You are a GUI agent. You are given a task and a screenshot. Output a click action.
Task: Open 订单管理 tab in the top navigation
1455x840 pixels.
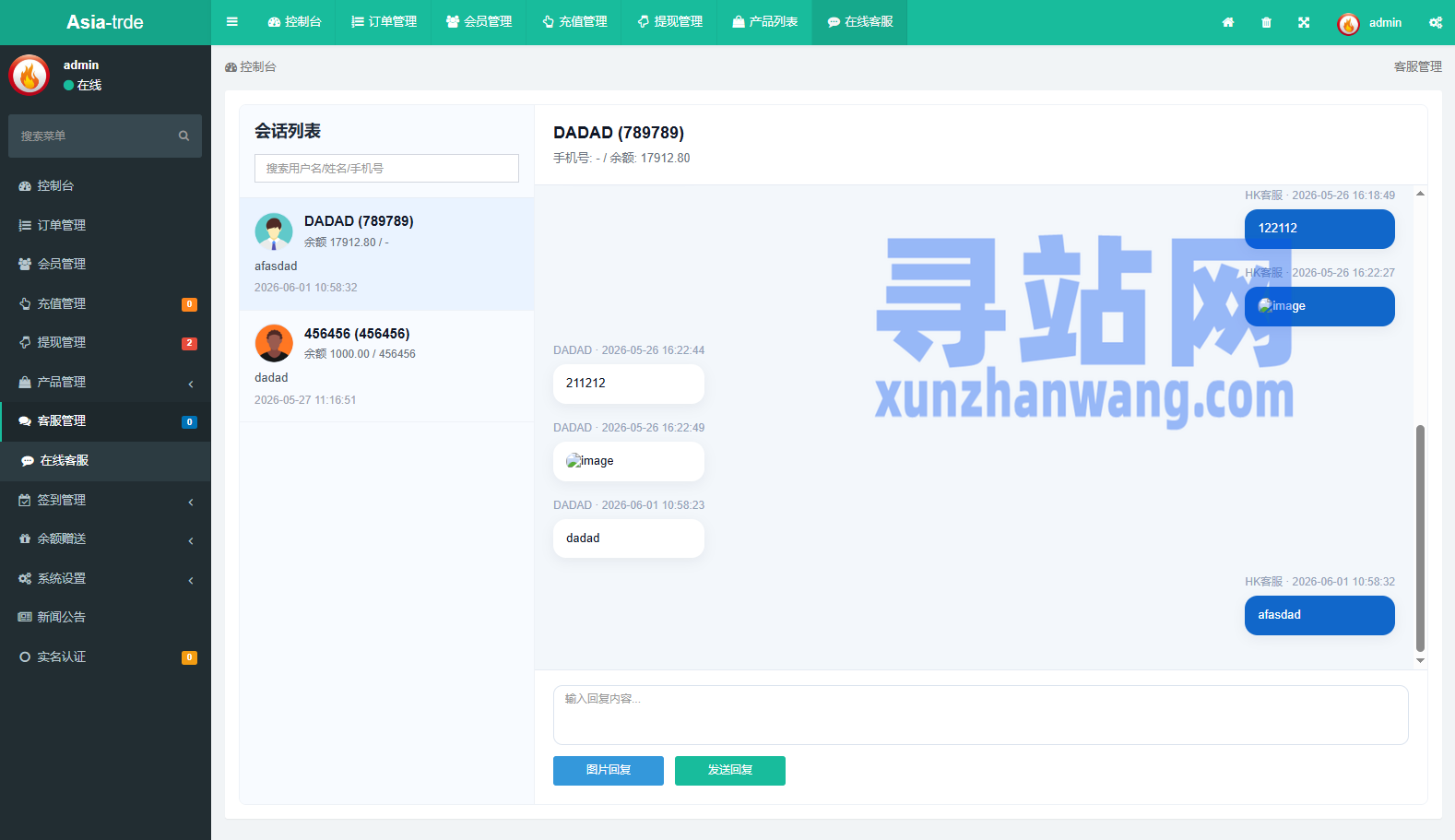pyautogui.click(x=384, y=22)
